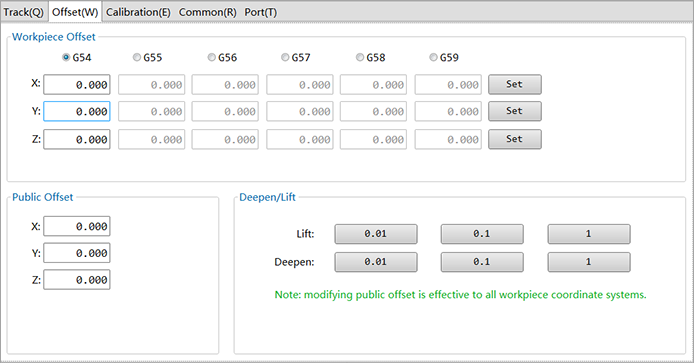Click the G59 Y offset field
This screenshot has width=694, height=363.
coord(448,112)
